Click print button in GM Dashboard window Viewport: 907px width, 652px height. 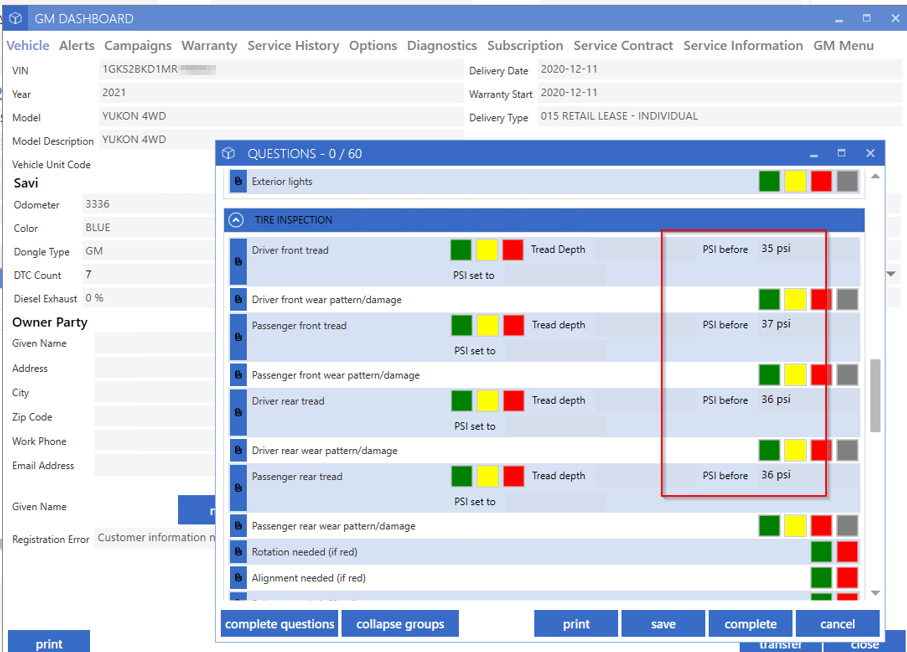pos(49,642)
